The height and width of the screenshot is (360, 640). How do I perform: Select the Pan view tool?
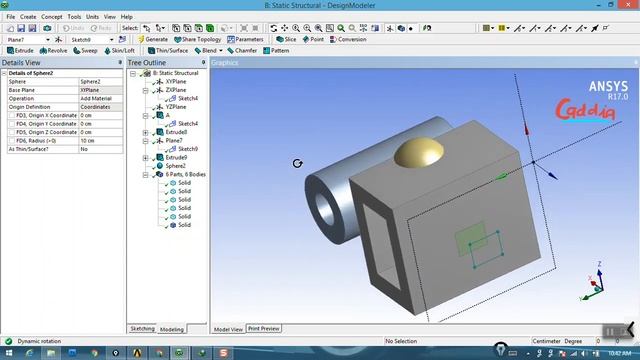[x=284, y=28]
